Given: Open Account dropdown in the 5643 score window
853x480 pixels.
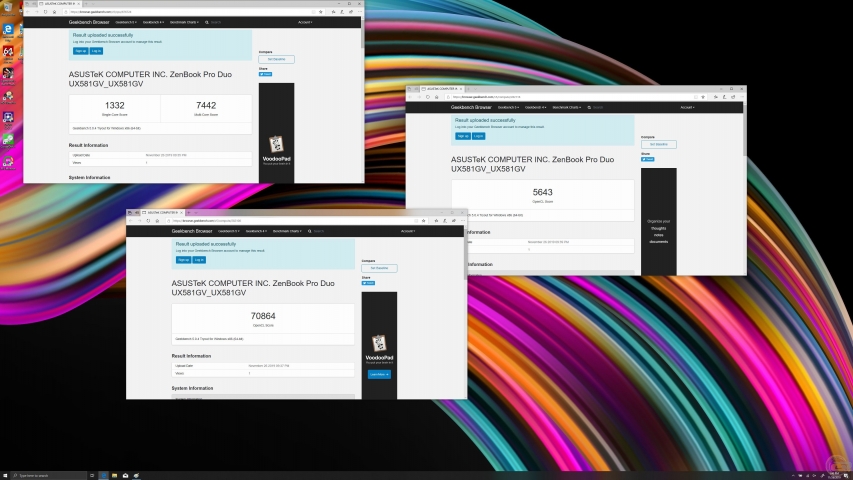Looking at the screenshot, I should tap(688, 107).
